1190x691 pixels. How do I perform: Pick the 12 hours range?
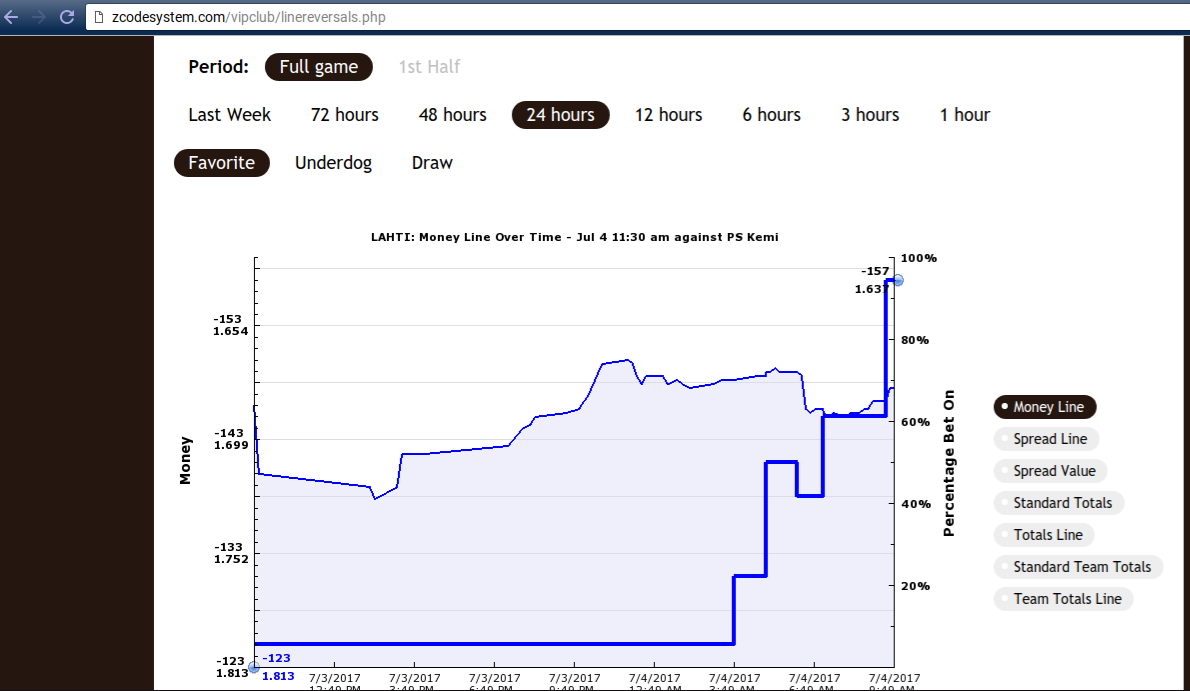(669, 115)
